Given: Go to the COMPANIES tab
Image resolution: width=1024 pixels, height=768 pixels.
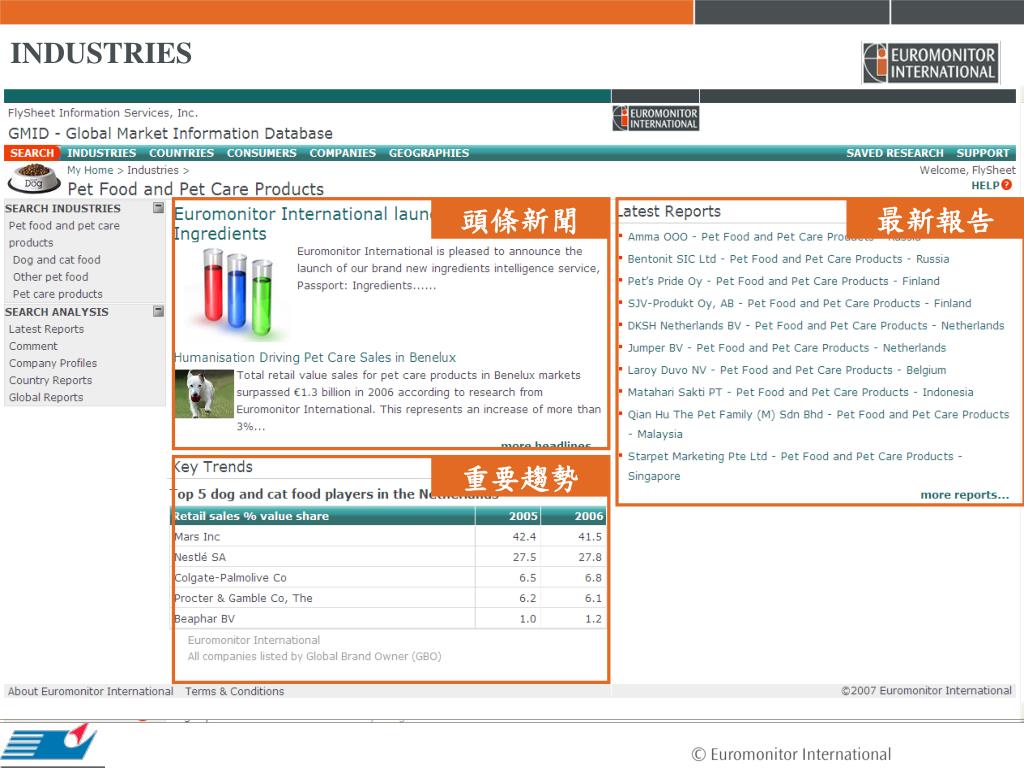Looking at the screenshot, I should (342, 153).
